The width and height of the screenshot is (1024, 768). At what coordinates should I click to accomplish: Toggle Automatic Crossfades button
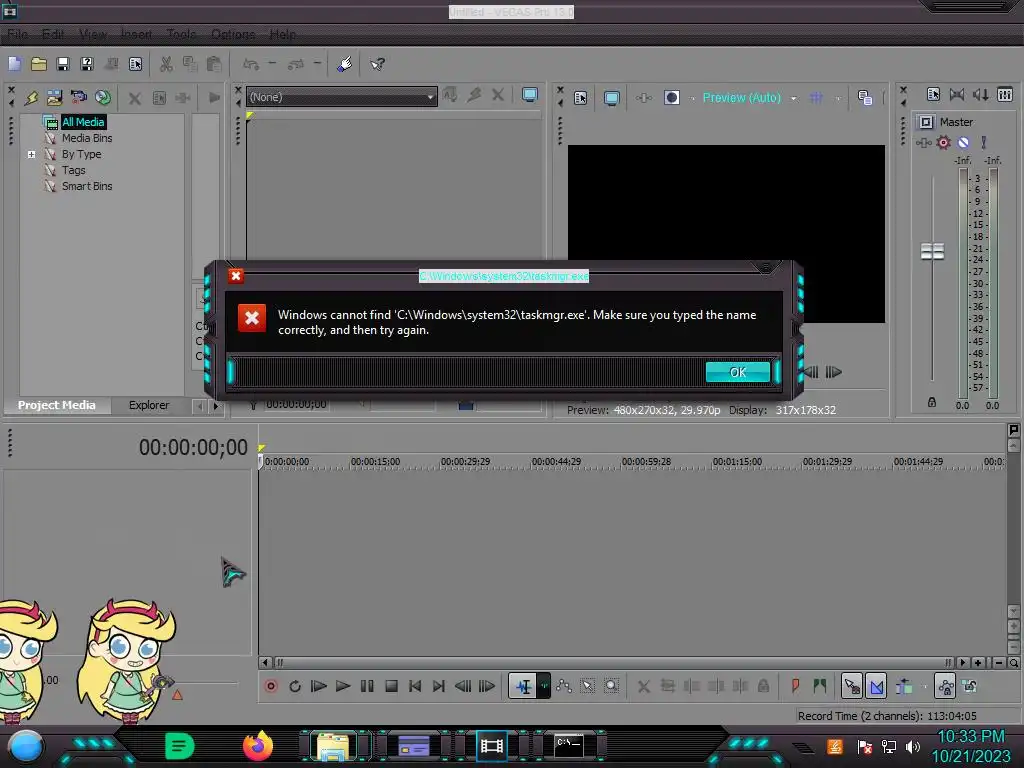876,686
